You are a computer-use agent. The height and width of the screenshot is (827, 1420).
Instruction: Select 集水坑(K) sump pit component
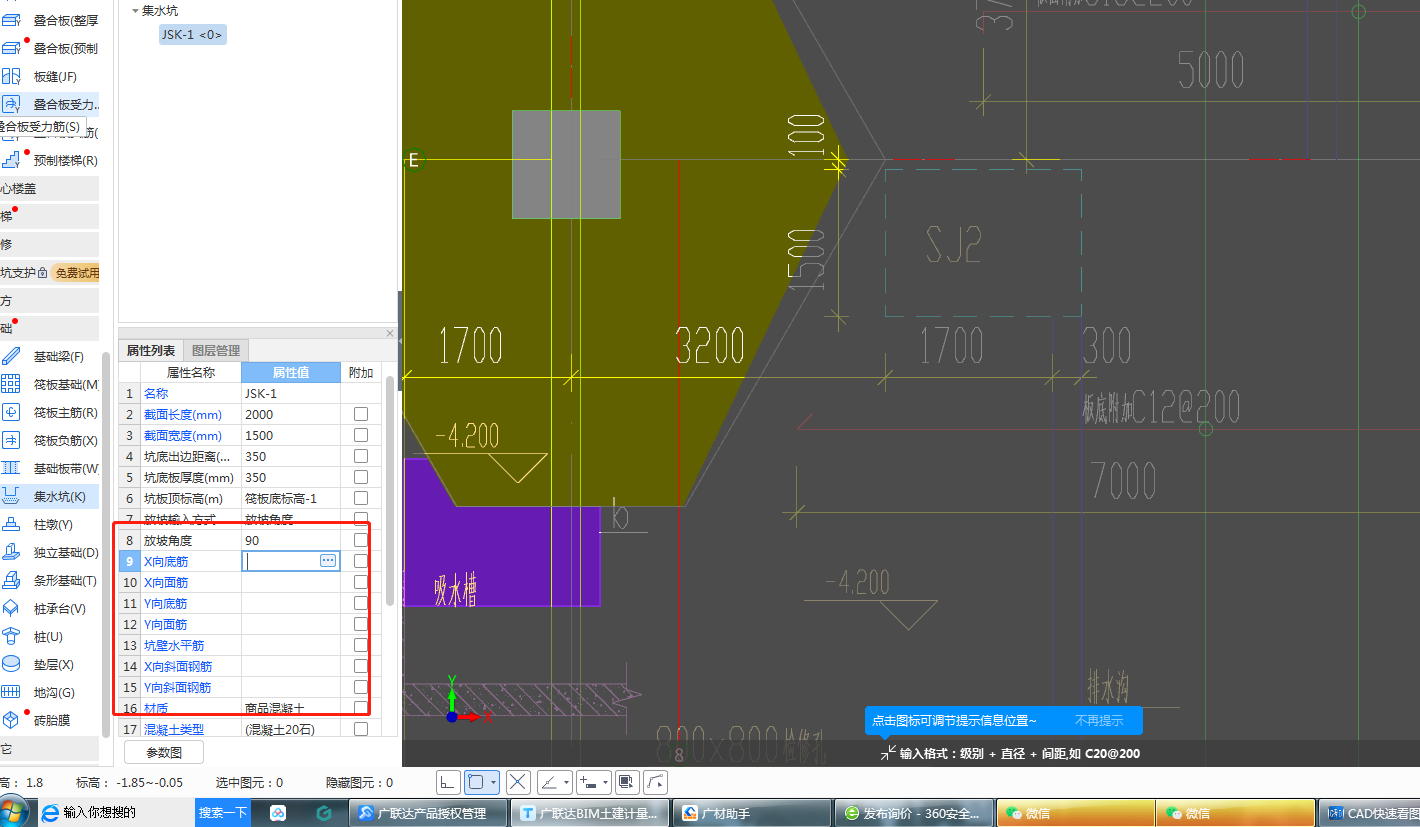coord(50,497)
